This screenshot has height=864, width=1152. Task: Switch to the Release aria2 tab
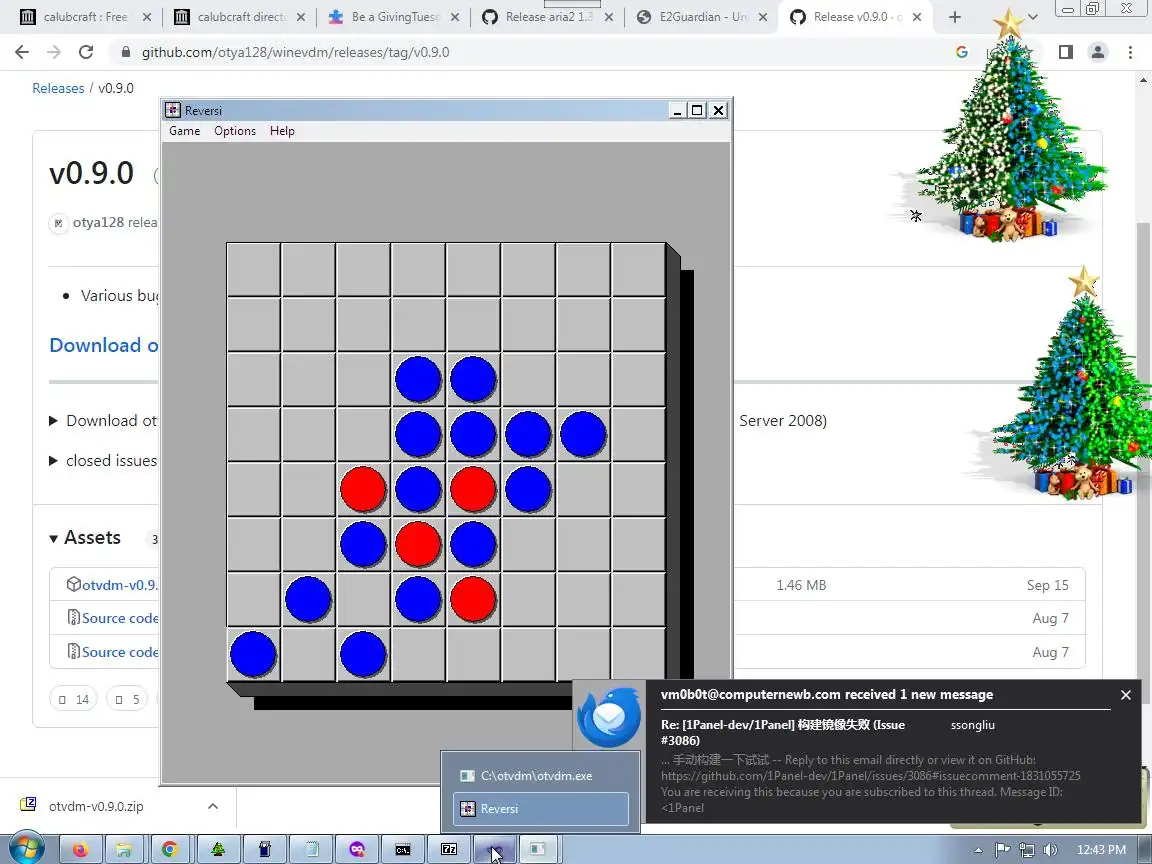pyautogui.click(x=548, y=17)
